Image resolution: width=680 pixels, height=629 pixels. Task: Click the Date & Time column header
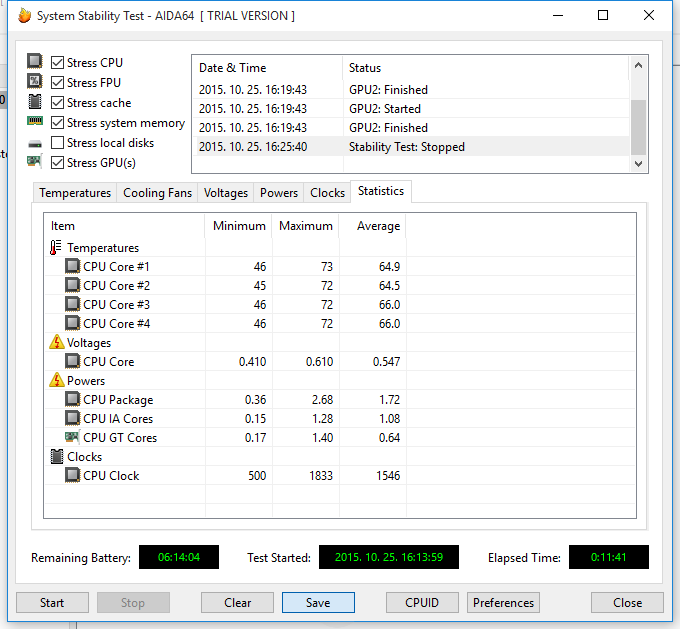point(268,68)
